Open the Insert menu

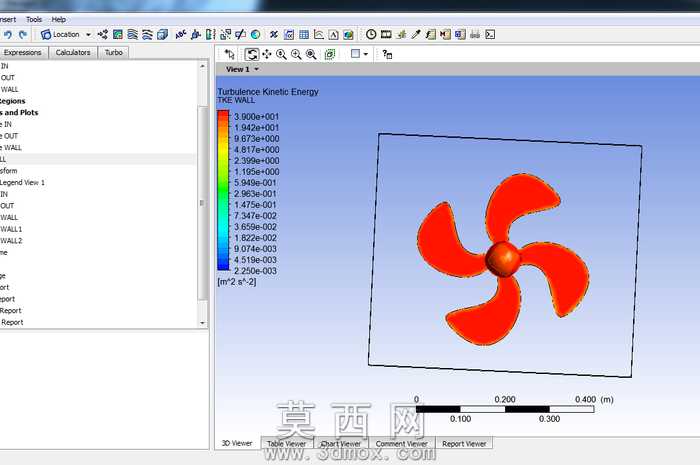pos(8,20)
